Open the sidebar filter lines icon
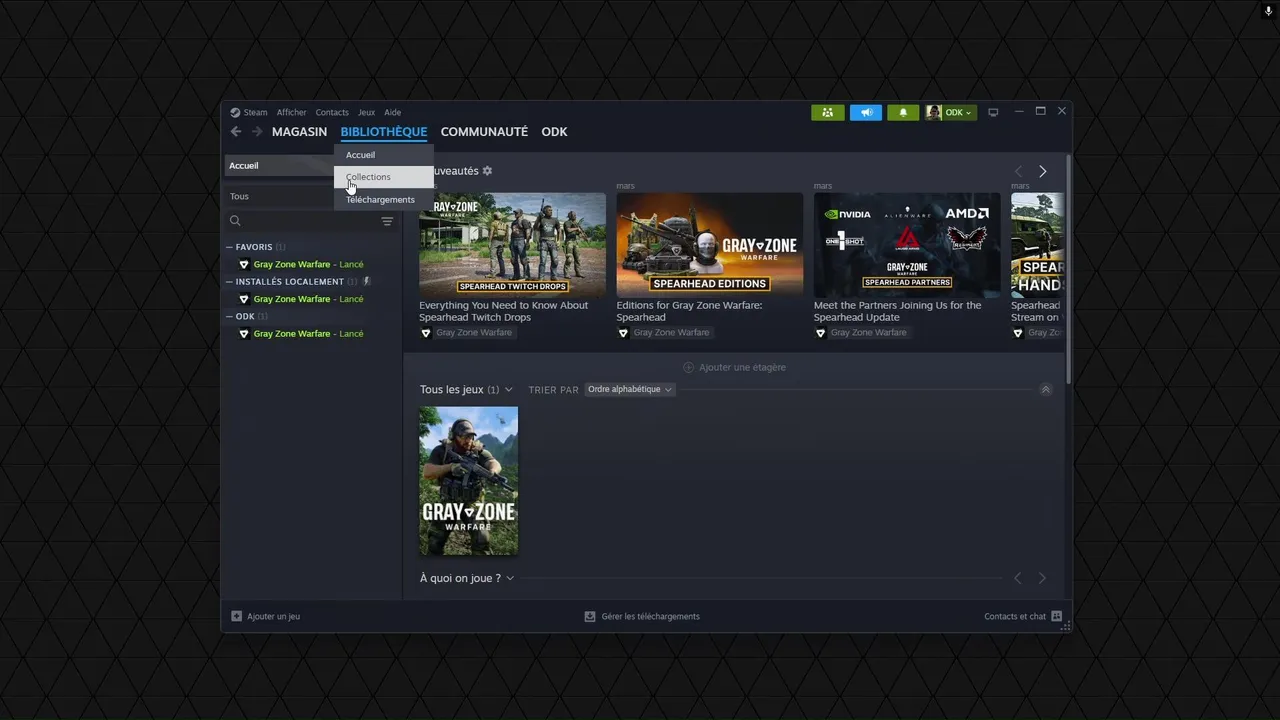 tap(387, 221)
